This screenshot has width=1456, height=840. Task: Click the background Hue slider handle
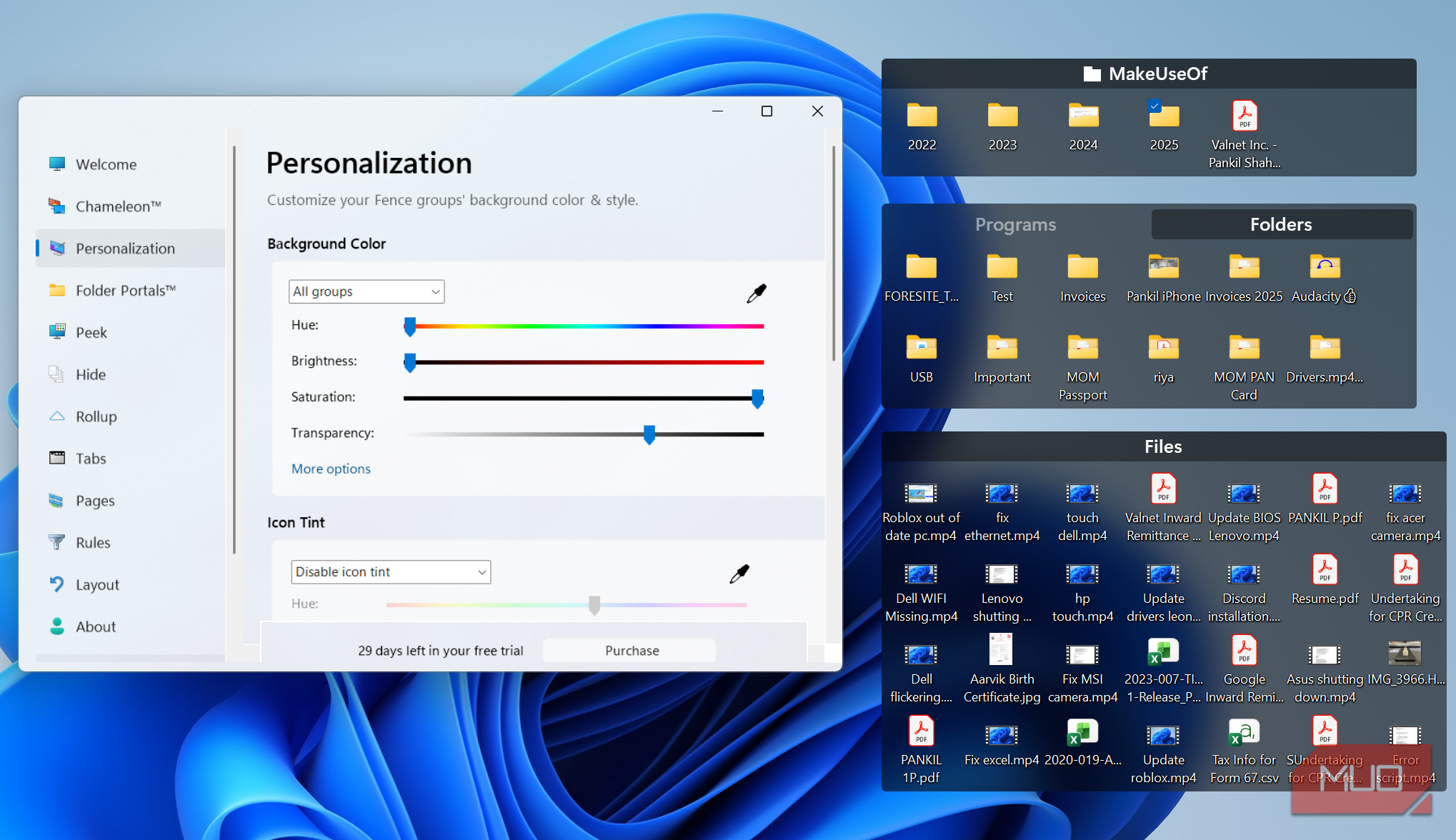[x=409, y=327]
